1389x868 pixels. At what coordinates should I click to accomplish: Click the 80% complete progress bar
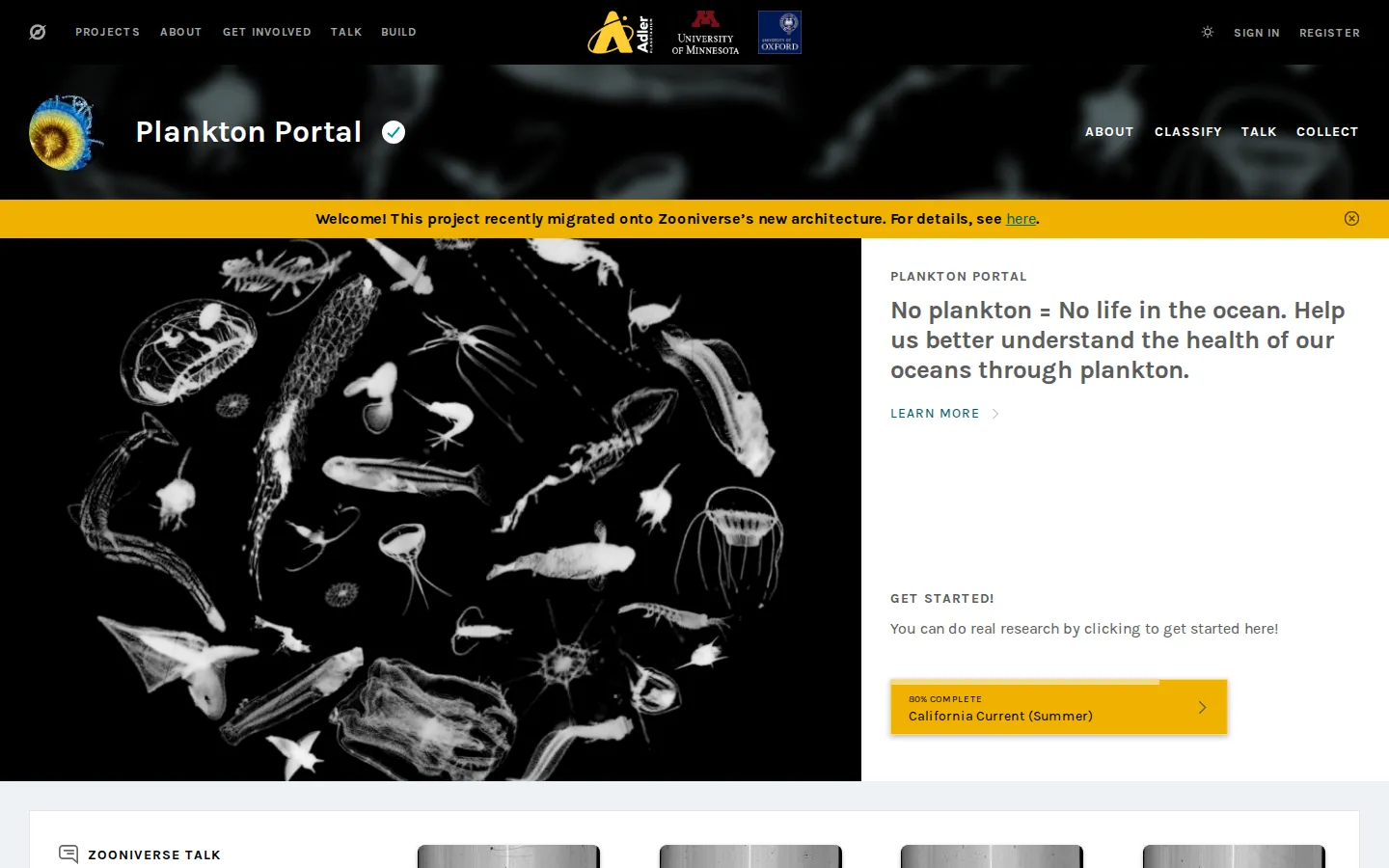pos(1058,682)
